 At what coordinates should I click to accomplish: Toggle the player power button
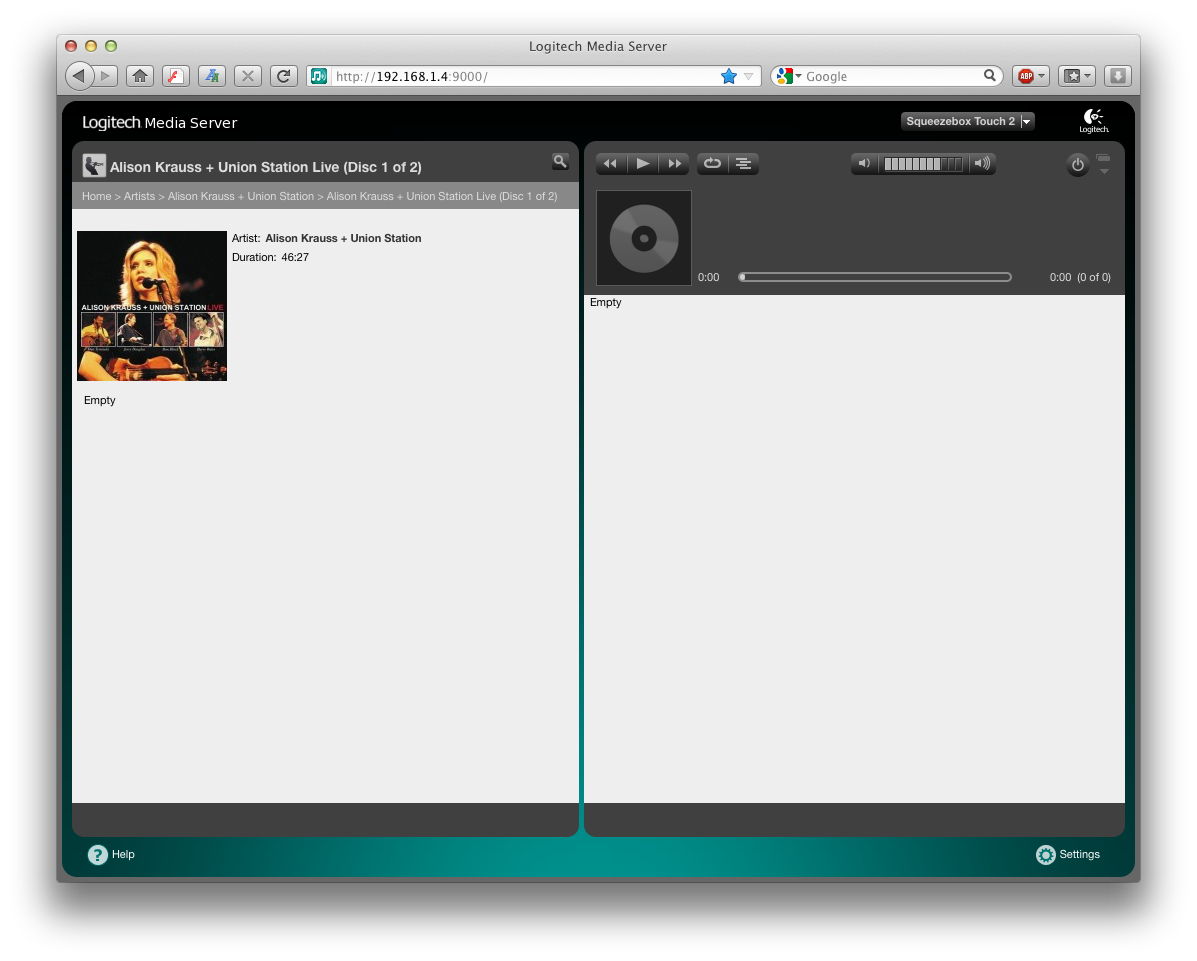coord(1077,165)
